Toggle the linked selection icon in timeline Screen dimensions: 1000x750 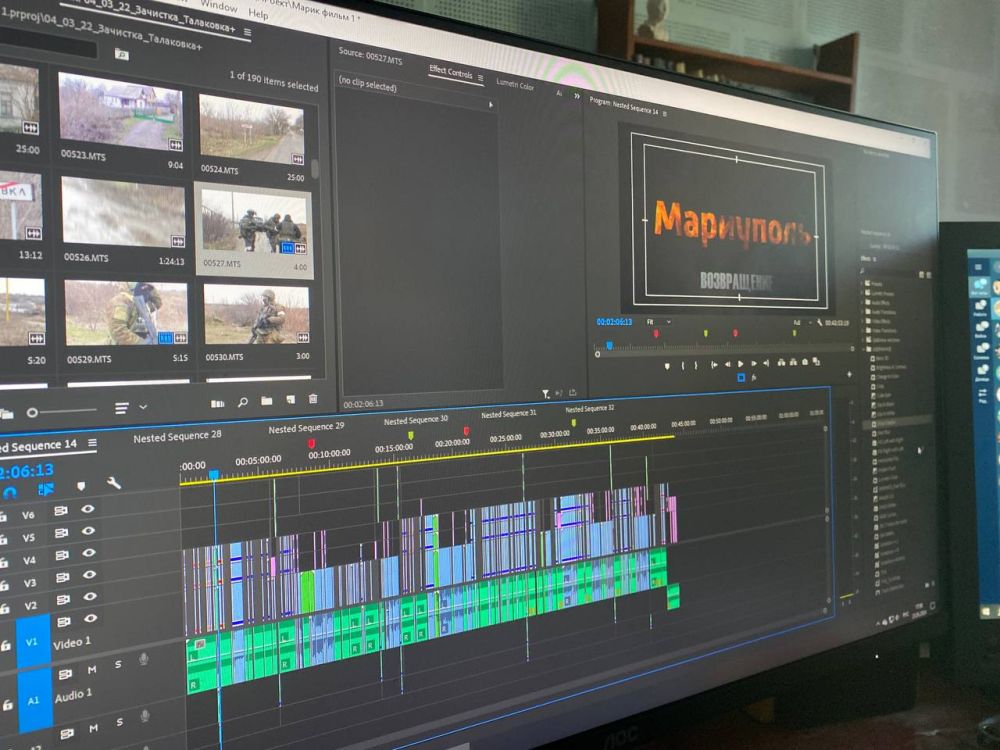coord(46,489)
